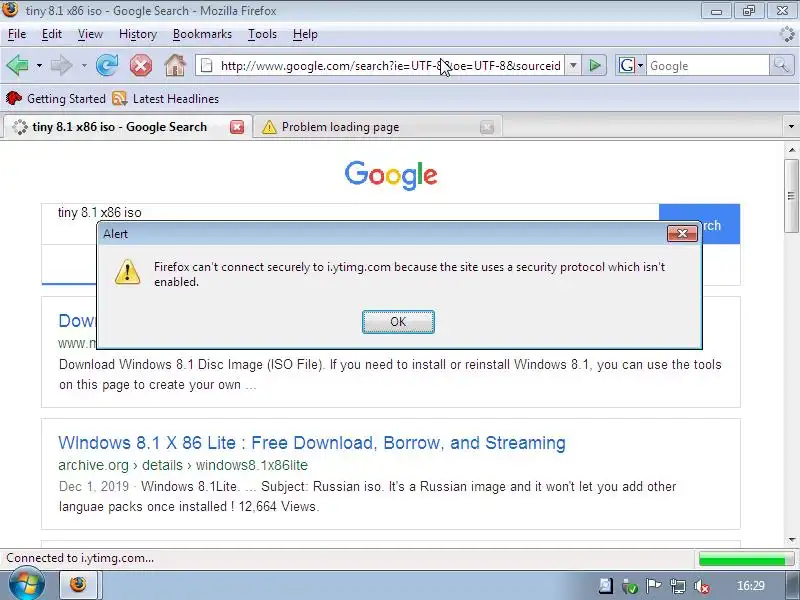The width and height of the screenshot is (800, 600).
Task: Click the warning triangle icon in the Alert
Action: point(127,271)
